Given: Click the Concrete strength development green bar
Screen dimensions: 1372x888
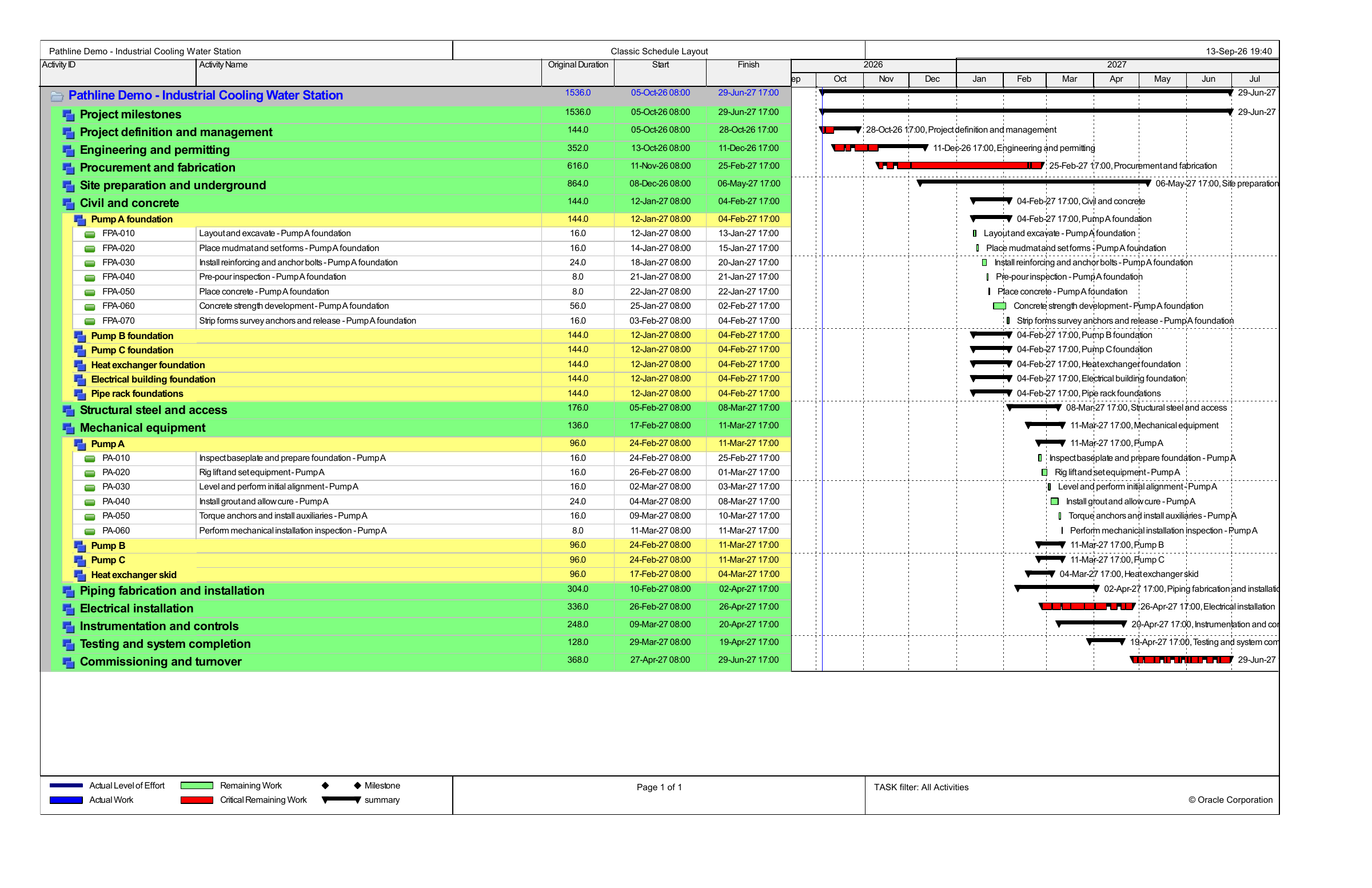Looking at the screenshot, I should pyautogui.click(x=1000, y=306).
